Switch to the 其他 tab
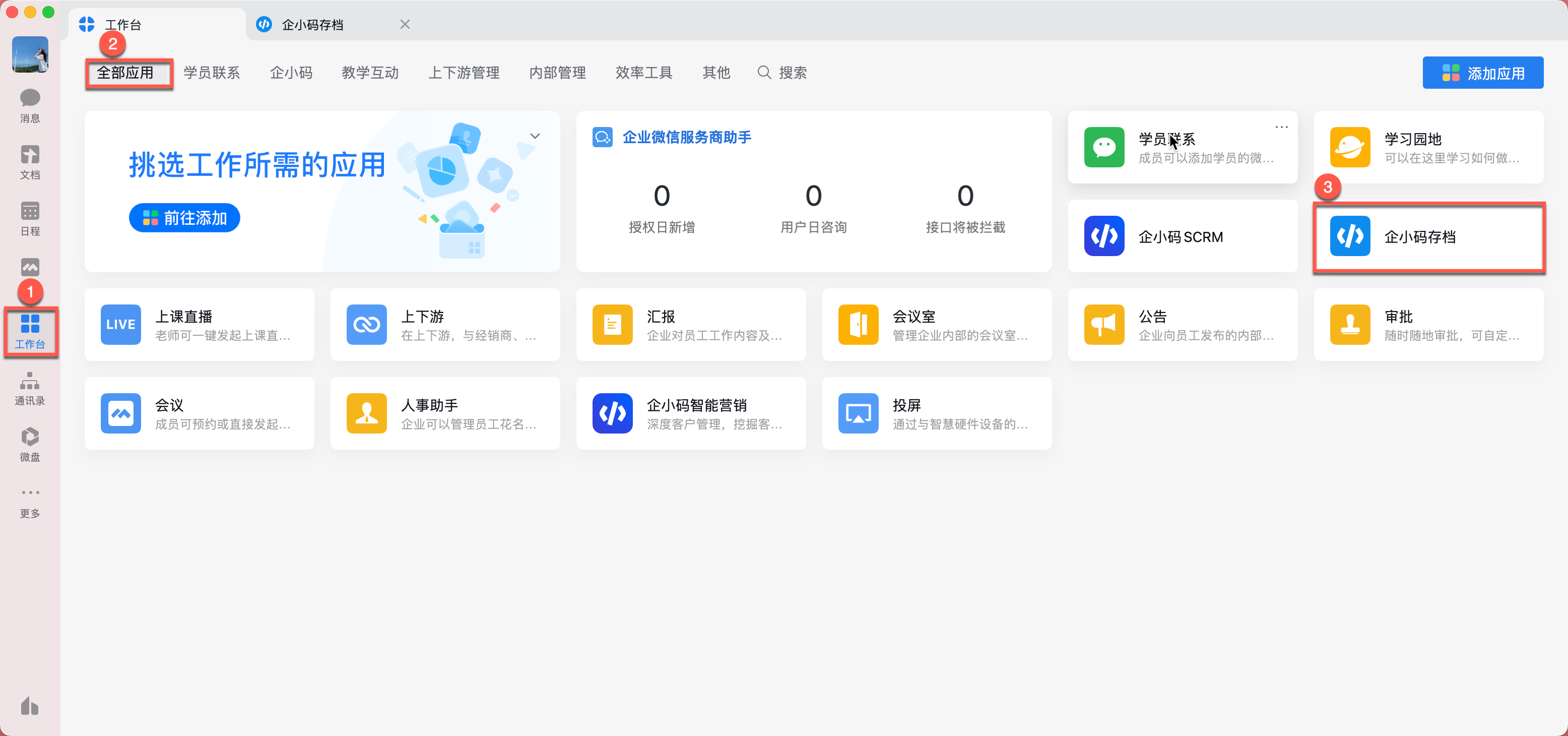Screen dimensions: 1568x736 [x=716, y=73]
